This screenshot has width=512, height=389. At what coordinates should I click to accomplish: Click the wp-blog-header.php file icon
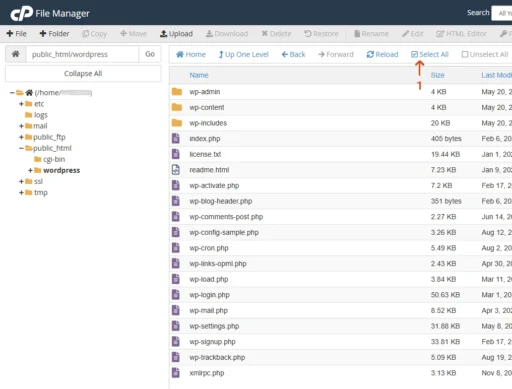click(176, 201)
